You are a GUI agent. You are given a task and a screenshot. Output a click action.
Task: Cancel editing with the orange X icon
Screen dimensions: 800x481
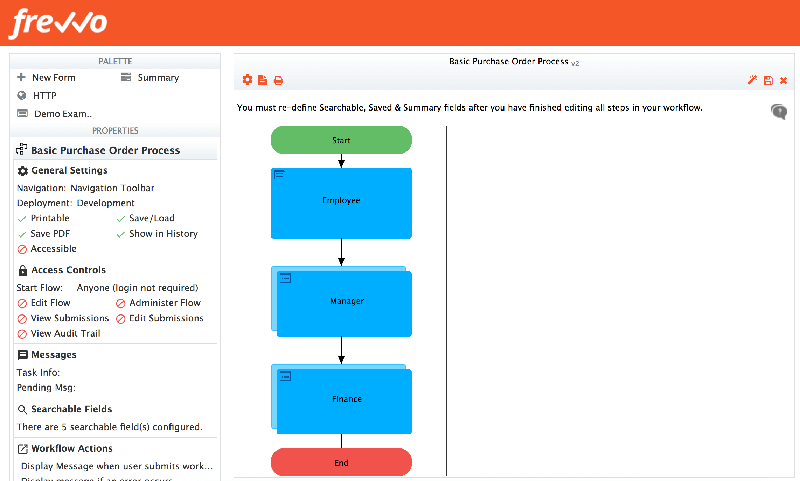tap(784, 80)
